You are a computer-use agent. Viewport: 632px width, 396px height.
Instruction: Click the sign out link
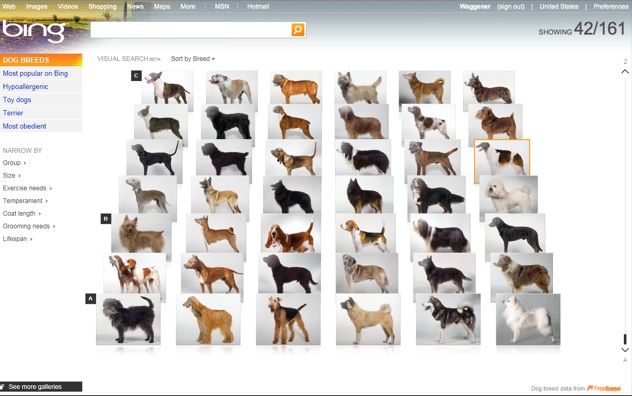pos(511,6)
